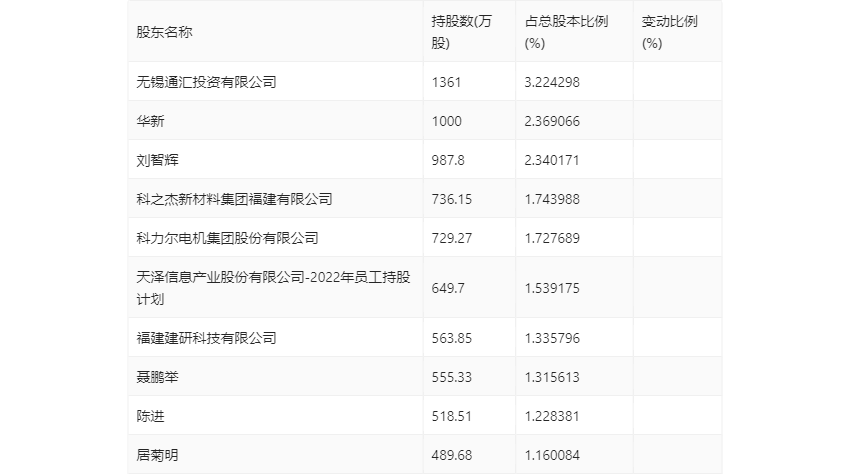Viewport: 850px width, 474px height.
Task: Select shareholder 居菊明
Action: (157, 455)
